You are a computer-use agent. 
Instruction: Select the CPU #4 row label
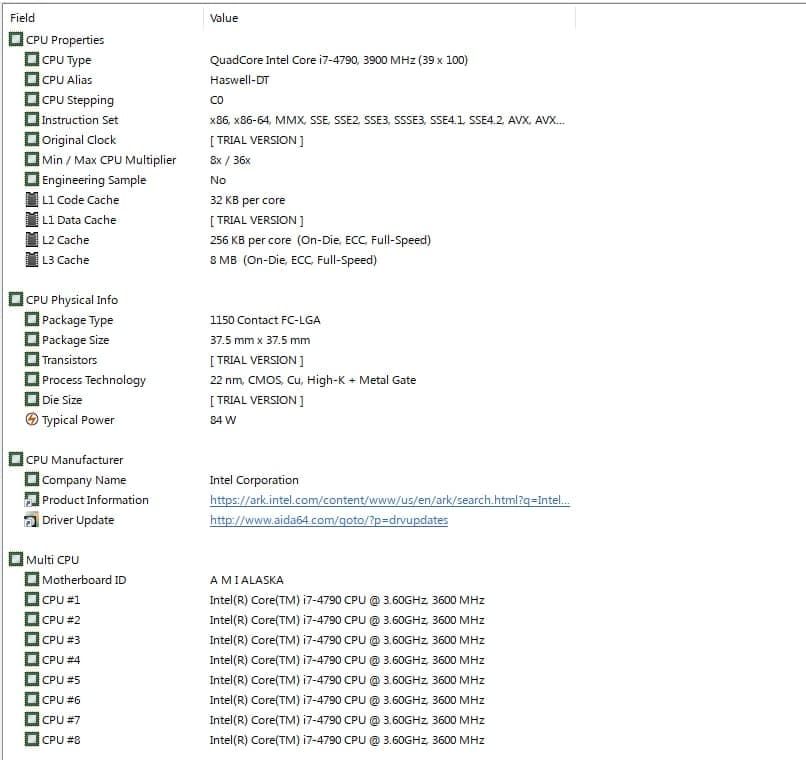(61, 660)
